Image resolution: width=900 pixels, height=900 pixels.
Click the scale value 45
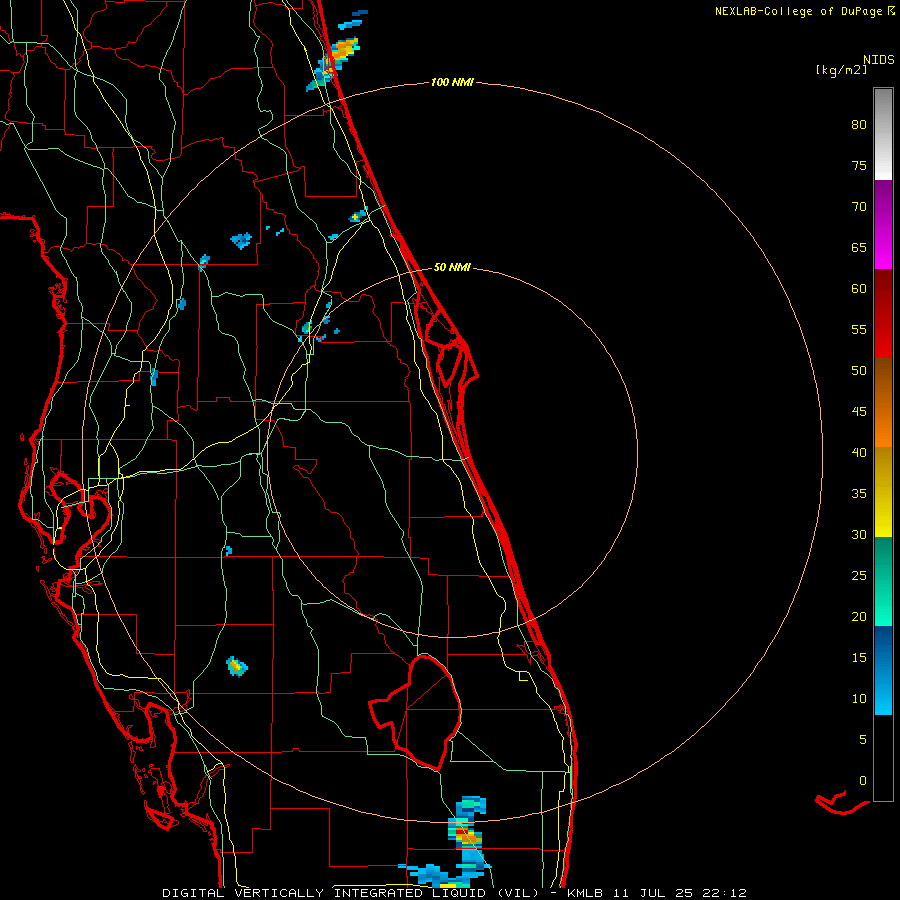[x=859, y=412]
